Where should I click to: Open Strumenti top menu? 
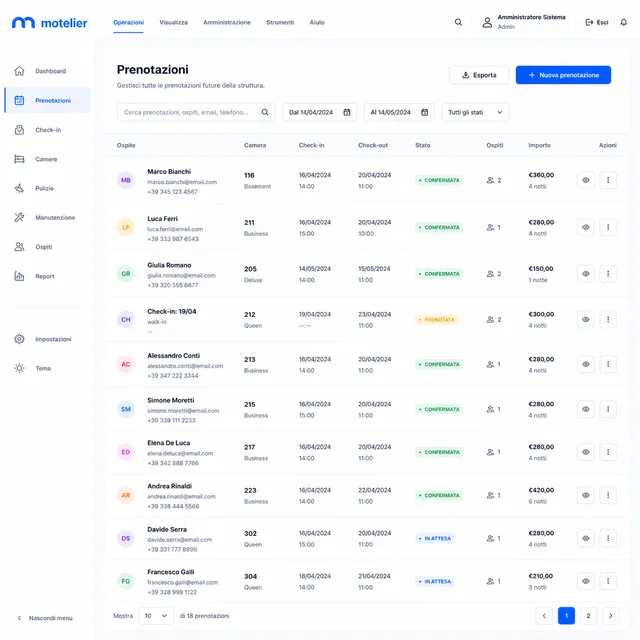[280, 22]
